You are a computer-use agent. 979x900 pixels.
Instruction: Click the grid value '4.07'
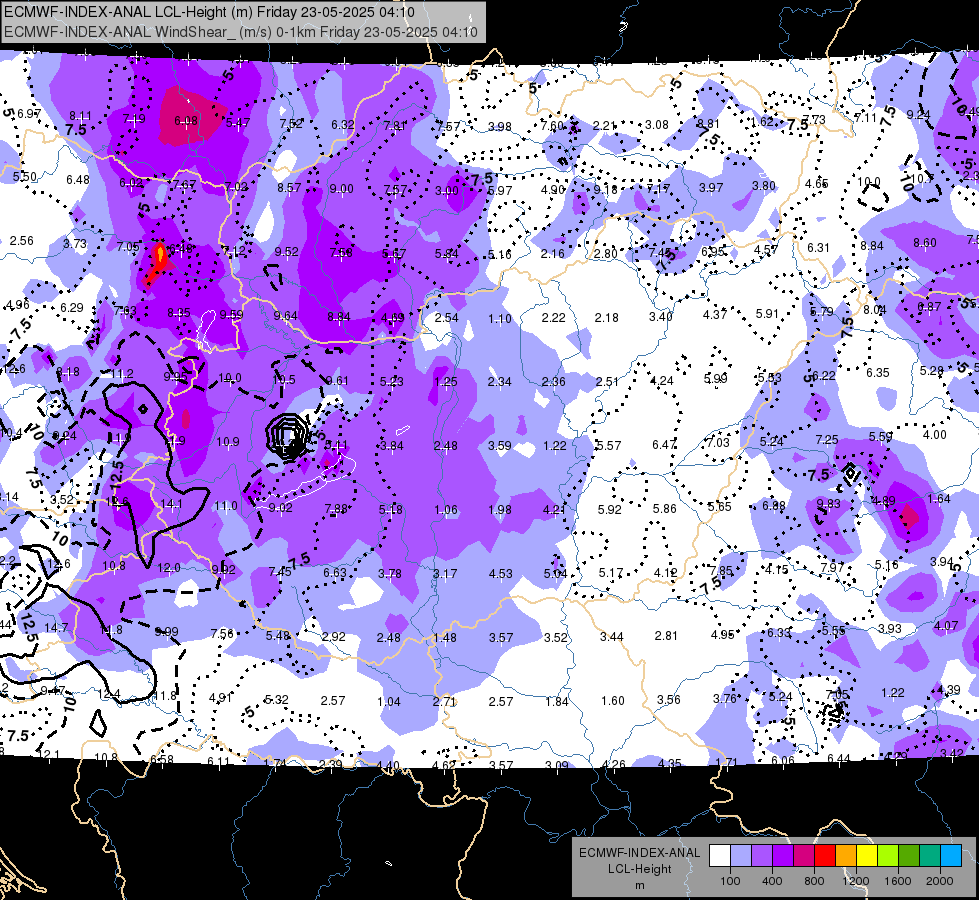(x=946, y=625)
